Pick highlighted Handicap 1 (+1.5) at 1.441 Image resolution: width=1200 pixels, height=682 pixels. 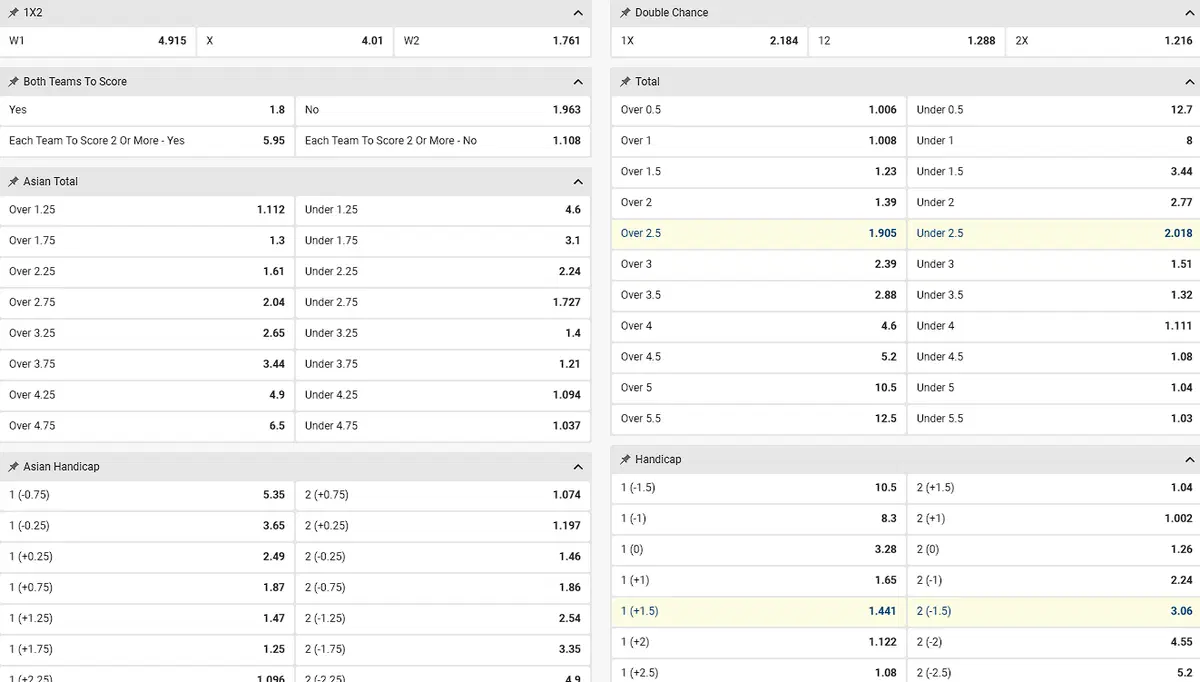758,611
